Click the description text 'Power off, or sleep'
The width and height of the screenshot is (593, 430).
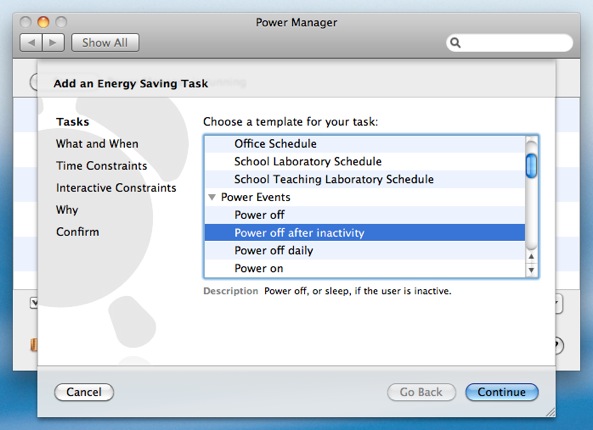click(x=308, y=291)
